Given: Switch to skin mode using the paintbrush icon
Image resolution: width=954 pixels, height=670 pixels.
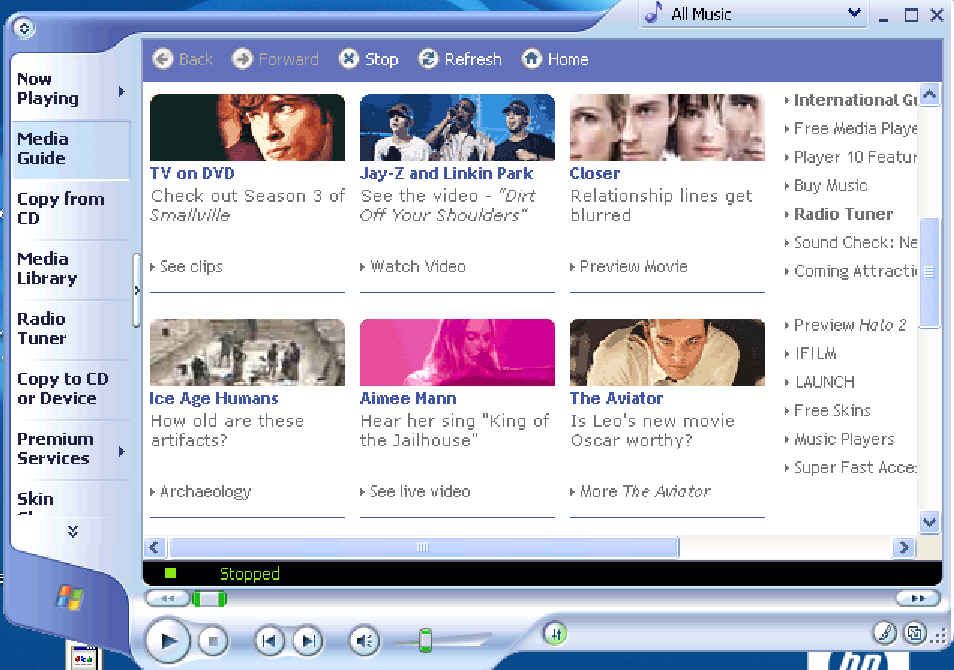Looking at the screenshot, I should click(885, 633).
